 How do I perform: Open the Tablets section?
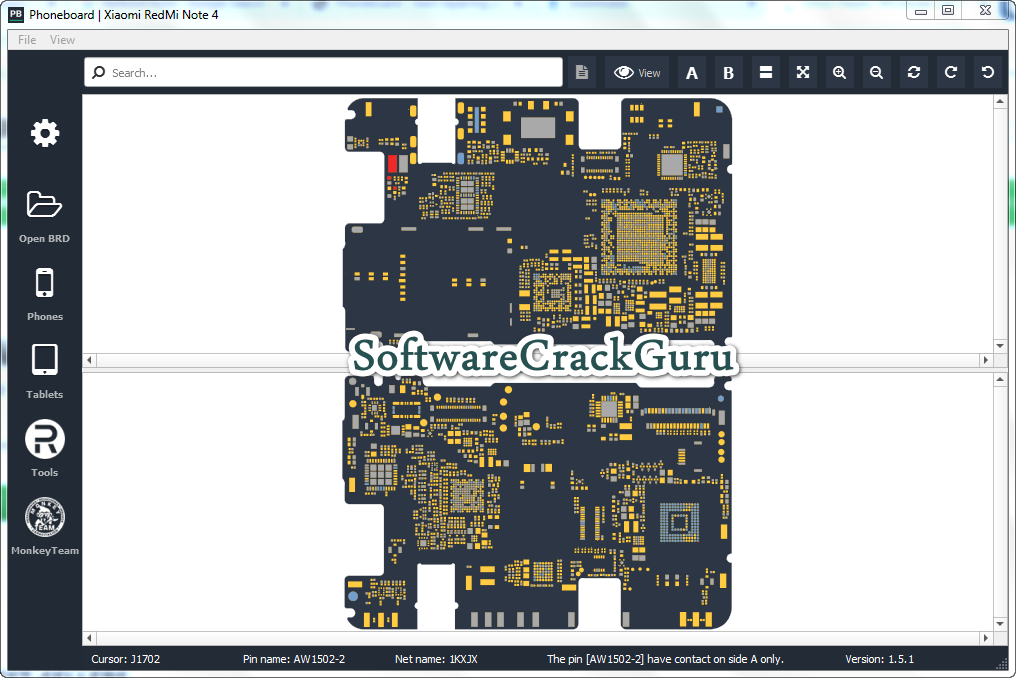coord(45,360)
